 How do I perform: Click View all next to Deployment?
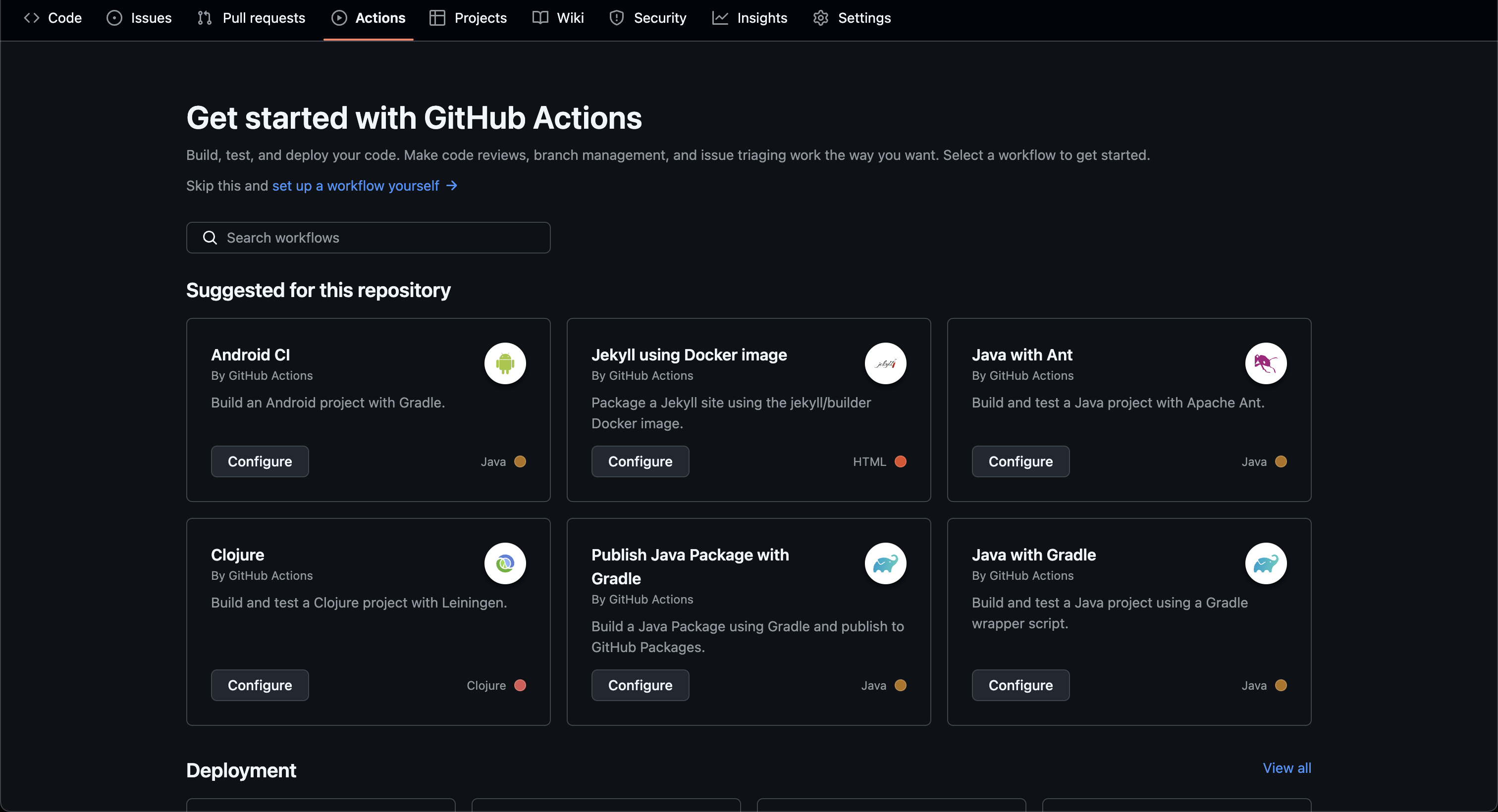point(1286,768)
